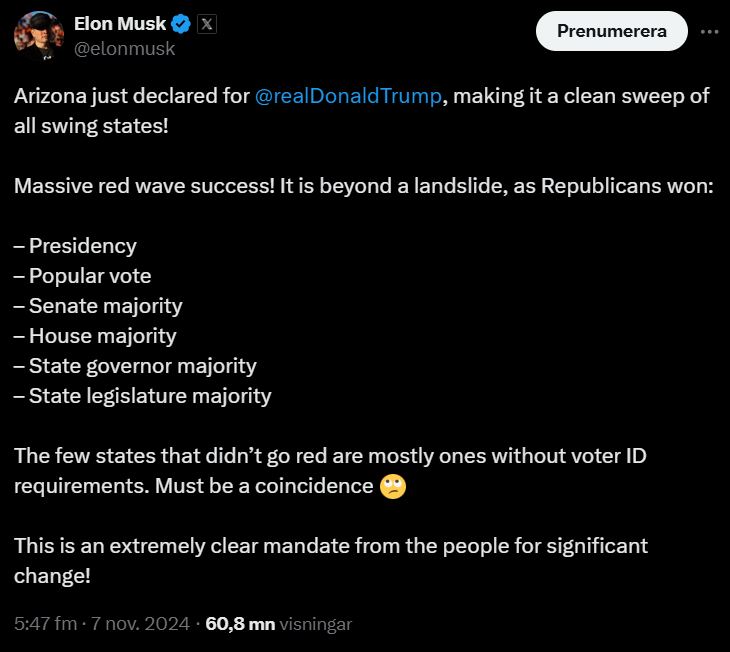Screen dimensions: 730x652
Task: Click the 'Massive red wave success' paragraph
Action: point(363,186)
